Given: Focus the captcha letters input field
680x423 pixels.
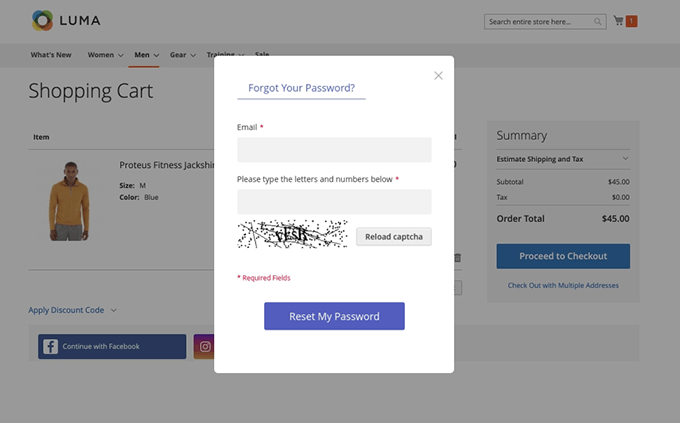Looking at the screenshot, I should (x=334, y=202).
